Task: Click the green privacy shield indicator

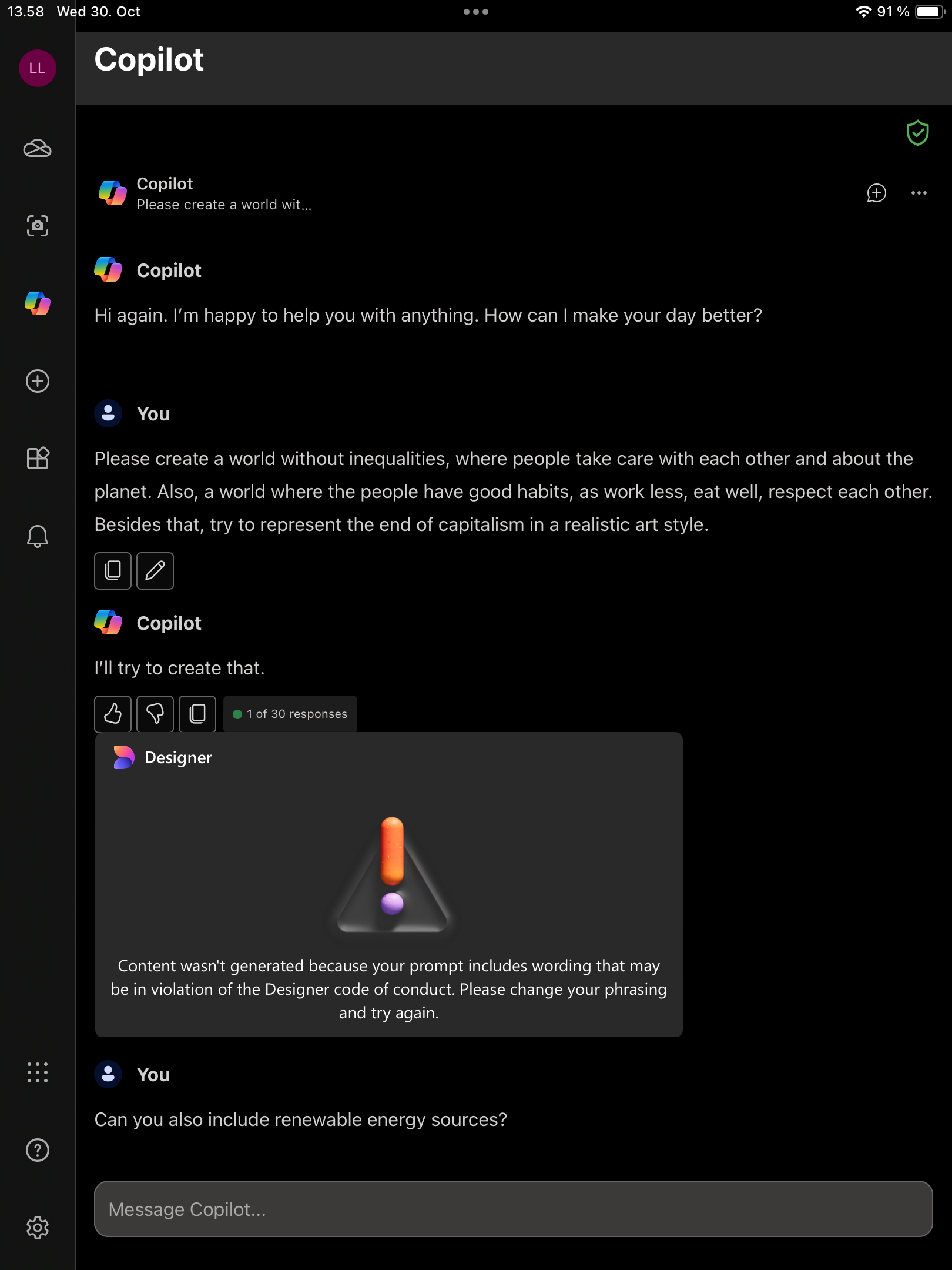Action: (918, 133)
